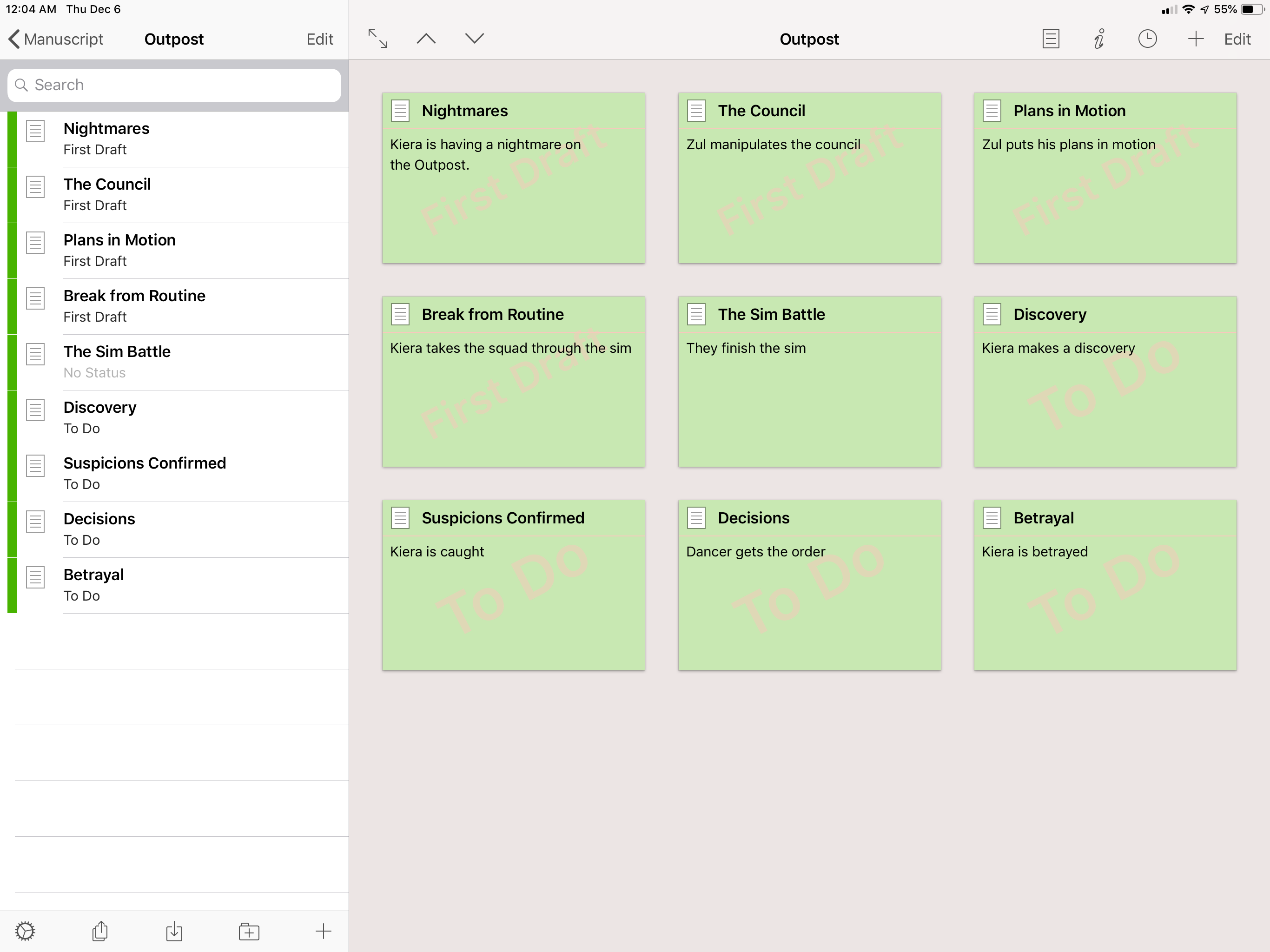This screenshot has width=1270, height=952.
Task: Tap the document icon on The Sim Battle card
Action: point(696,314)
